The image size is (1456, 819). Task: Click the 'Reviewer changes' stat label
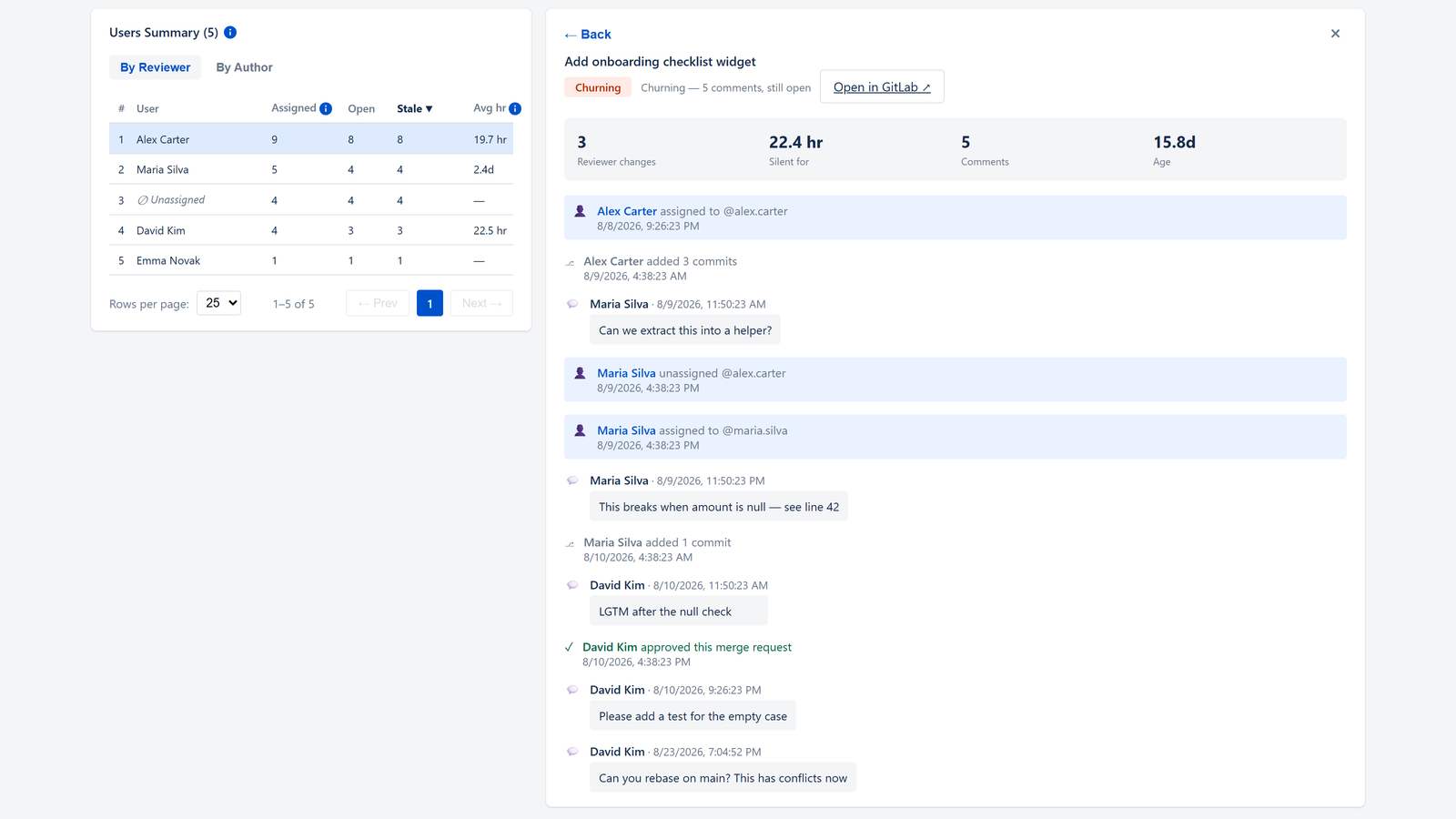[x=616, y=162]
